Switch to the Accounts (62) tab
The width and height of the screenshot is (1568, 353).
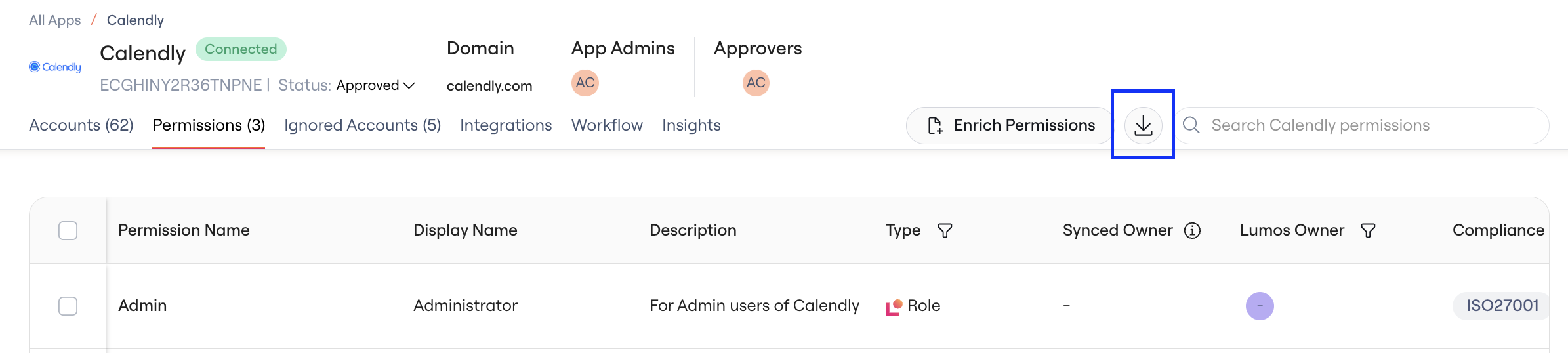(x=81, y=125)
